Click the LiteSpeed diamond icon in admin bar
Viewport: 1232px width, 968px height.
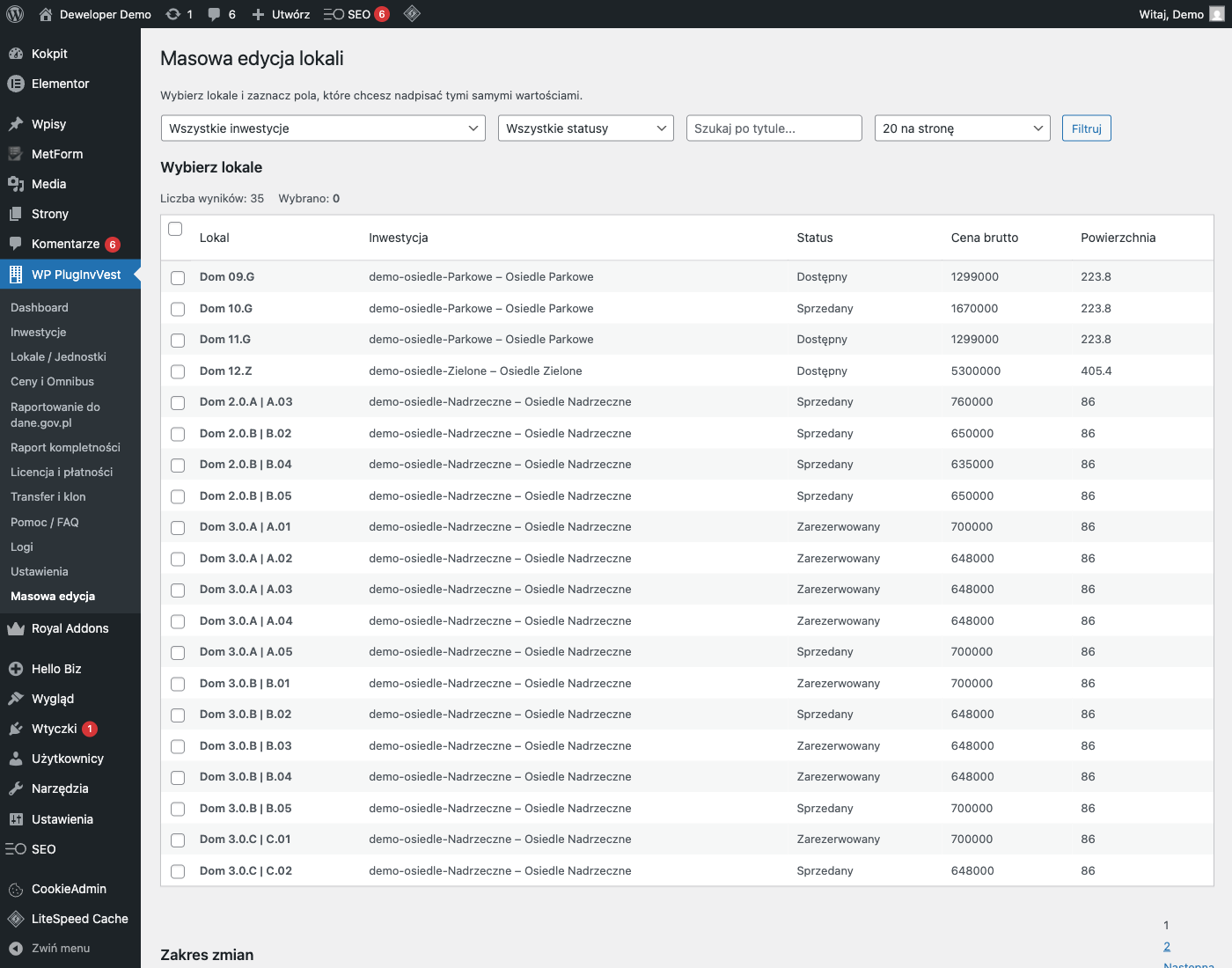click(x=412, y=14)
